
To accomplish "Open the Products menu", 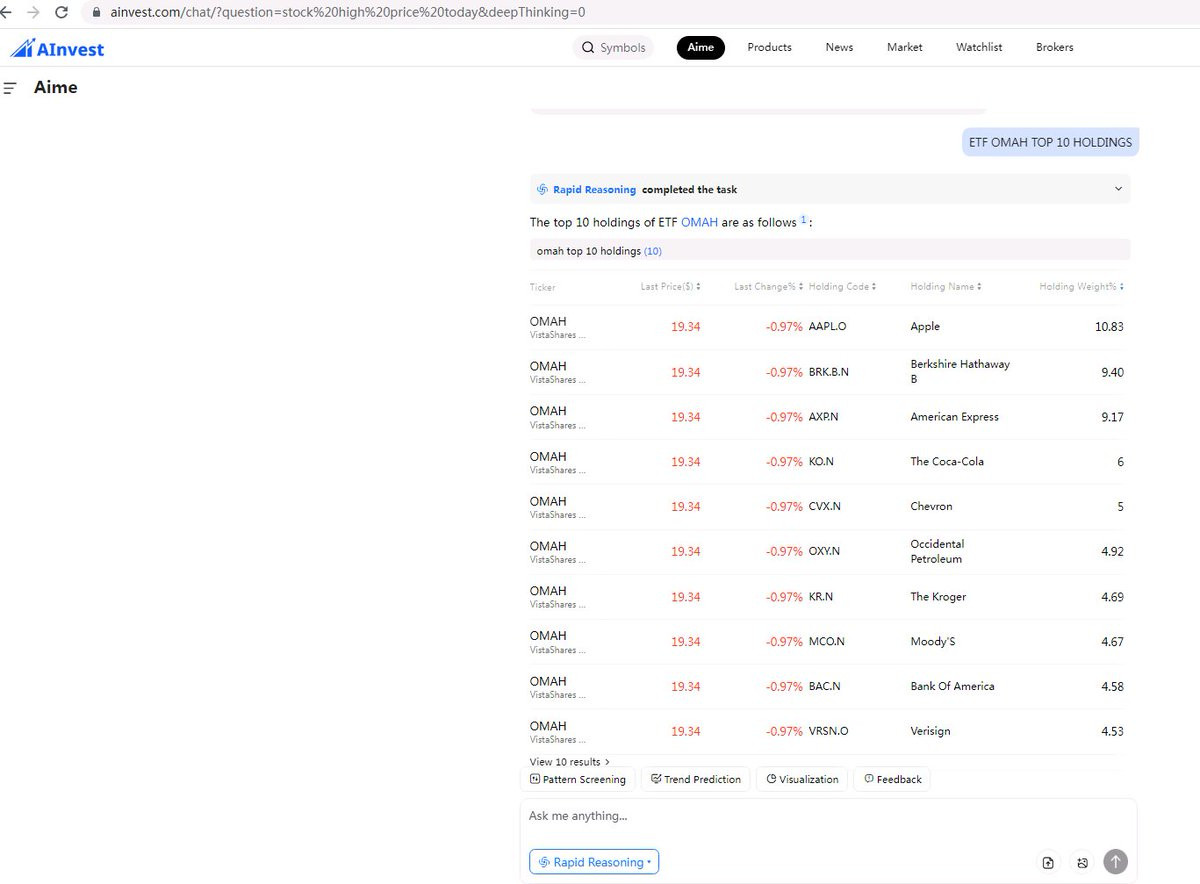I will 769,47.
